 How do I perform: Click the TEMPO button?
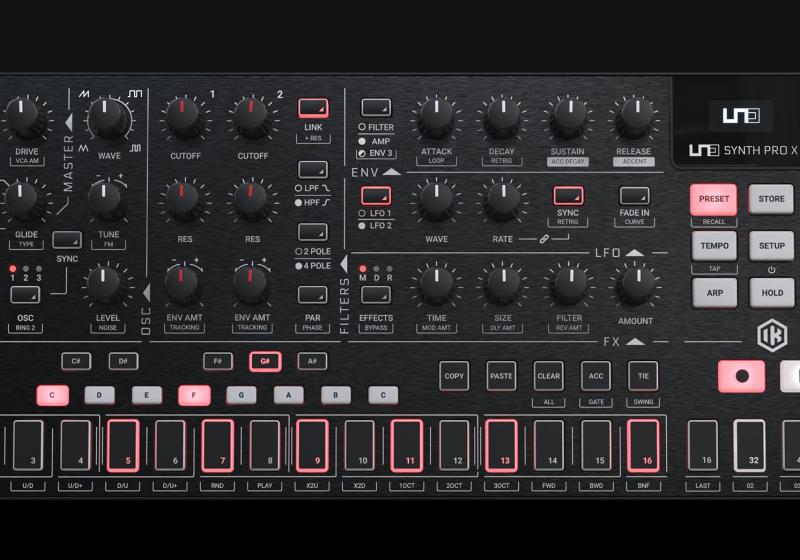pyautogui.click(x=714, y=246)
